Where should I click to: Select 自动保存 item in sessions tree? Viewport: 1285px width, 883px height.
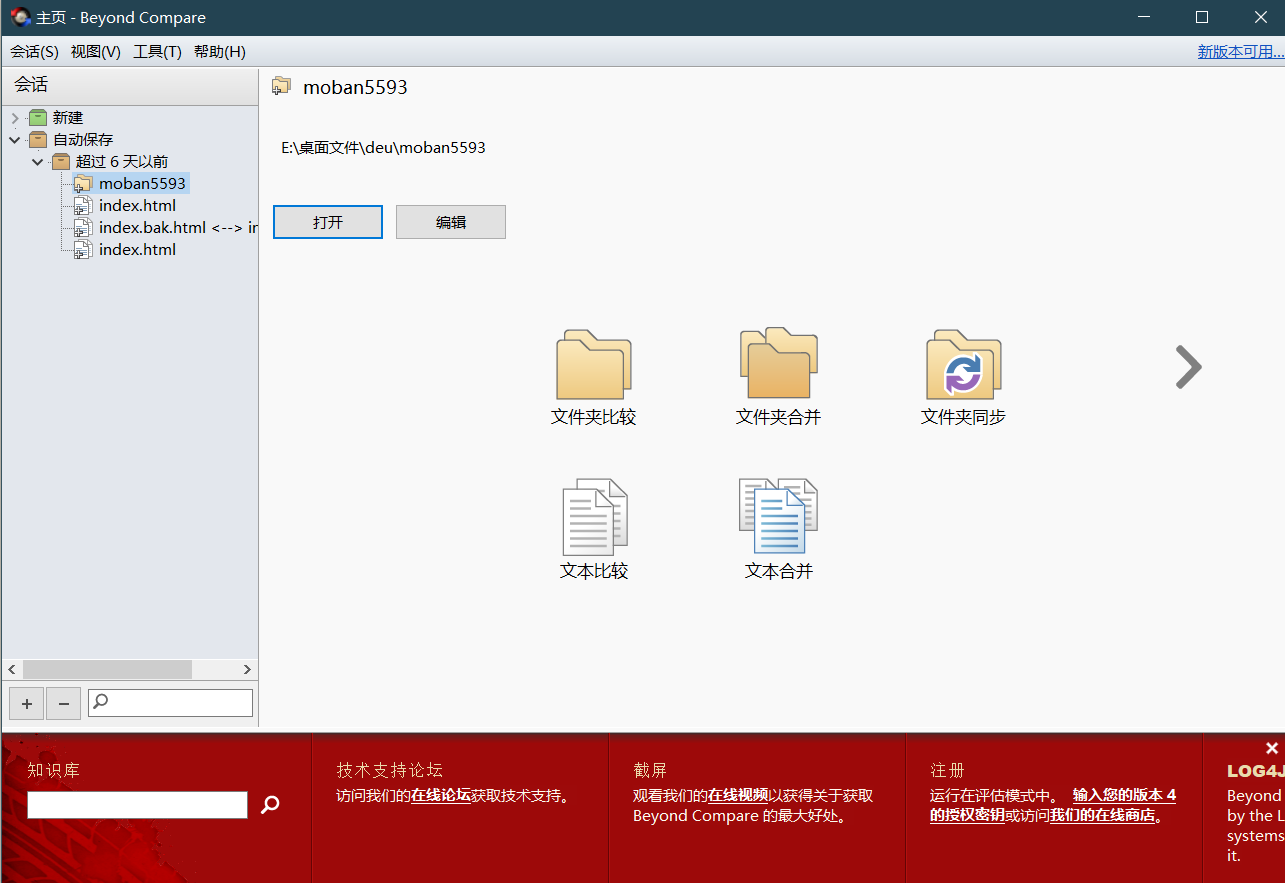[83, 140]
